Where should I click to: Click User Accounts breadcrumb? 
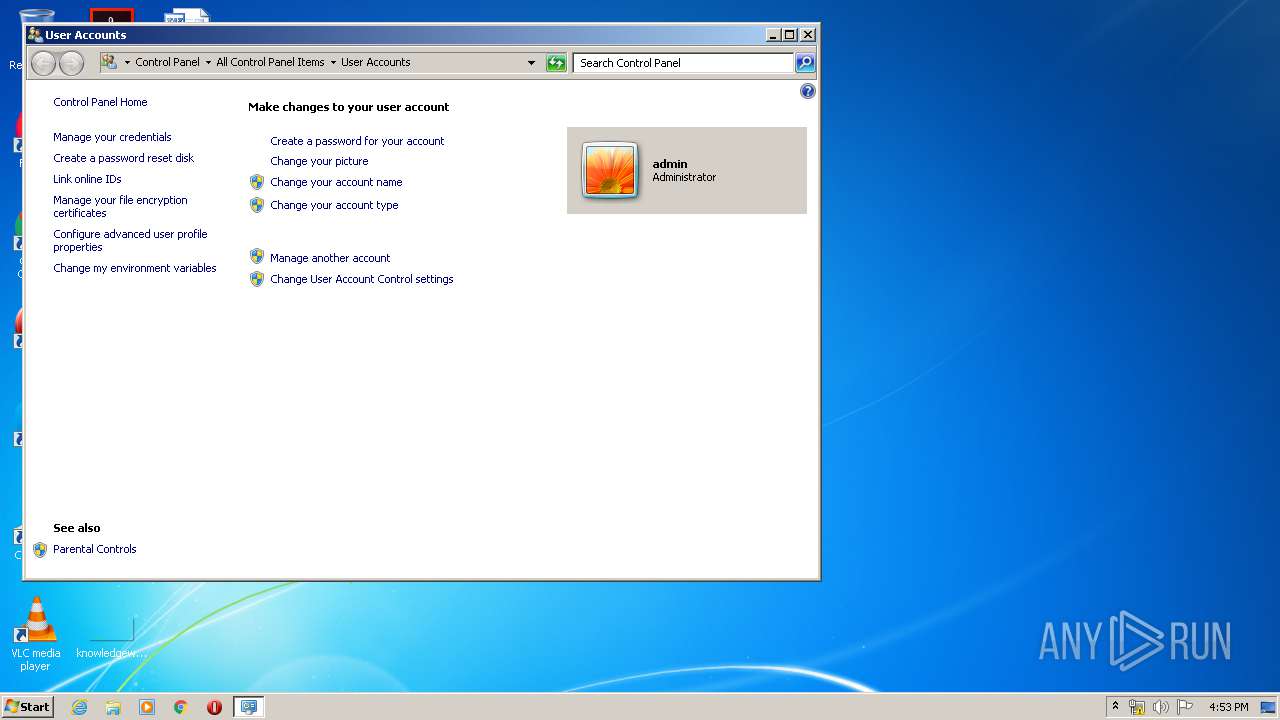coord(376,62)
